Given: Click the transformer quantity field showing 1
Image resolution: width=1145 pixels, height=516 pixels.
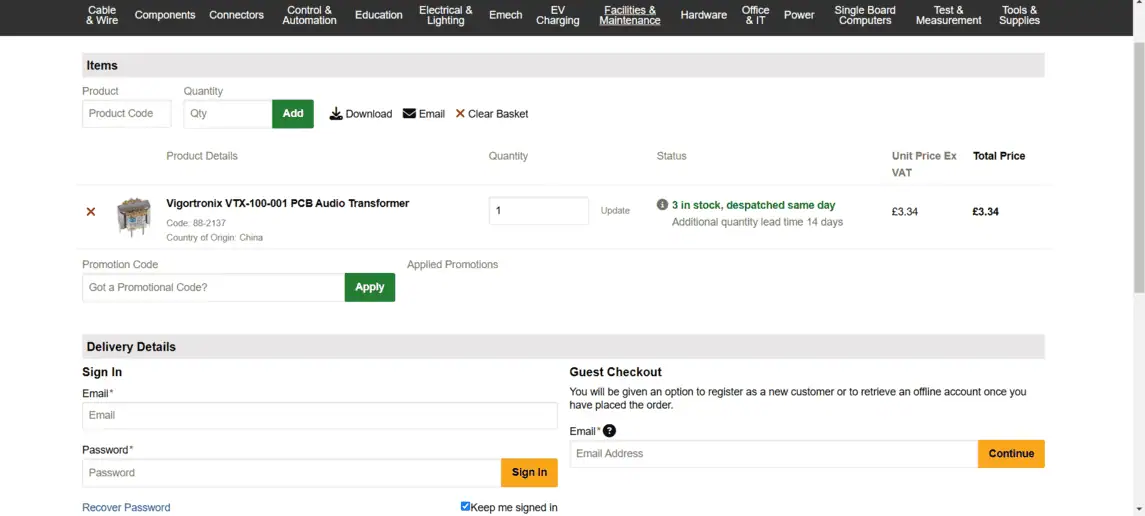Looking at the screenshot, I should tap(539, 211).
